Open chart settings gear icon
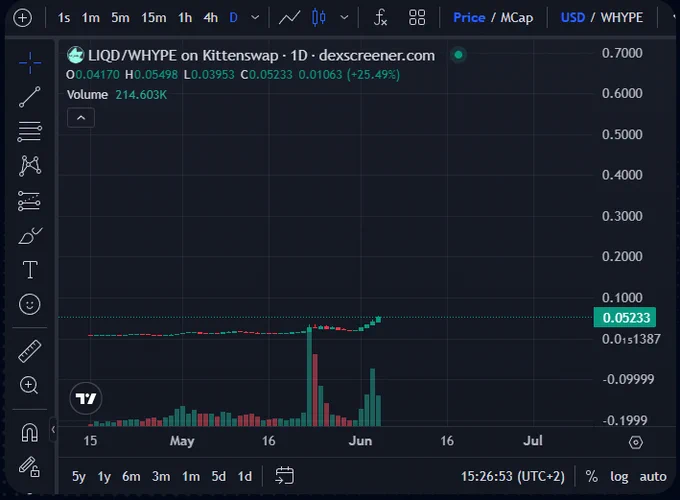 (636, 442)
